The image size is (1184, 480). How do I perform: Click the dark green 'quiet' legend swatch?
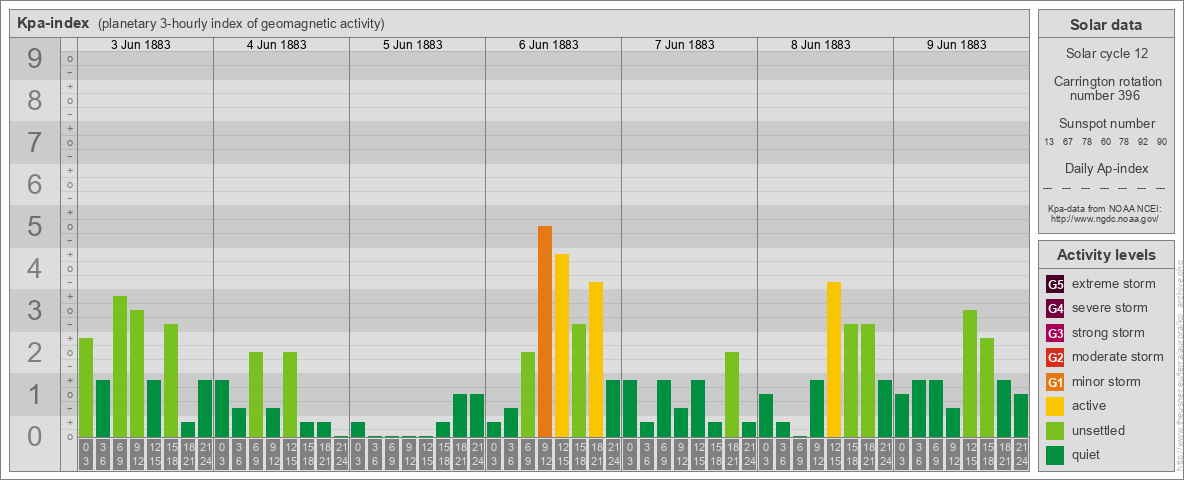tap(1055, 454)
